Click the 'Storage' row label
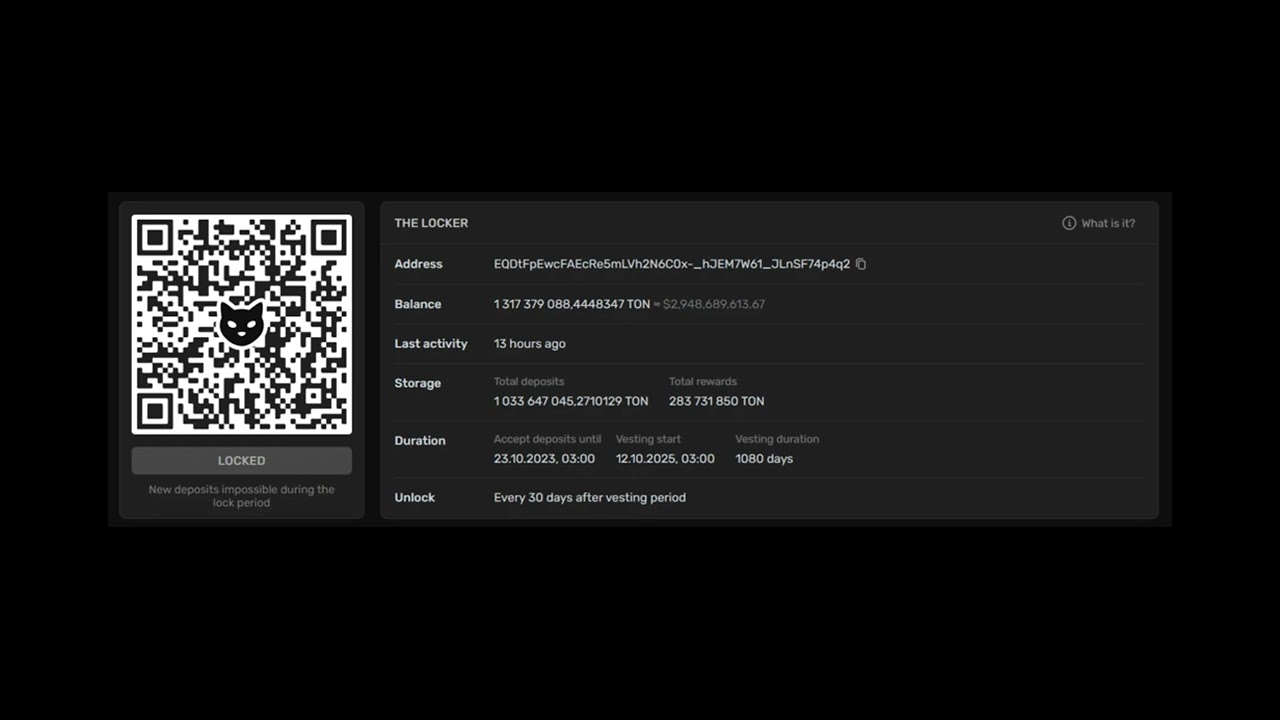 point(418,383)
